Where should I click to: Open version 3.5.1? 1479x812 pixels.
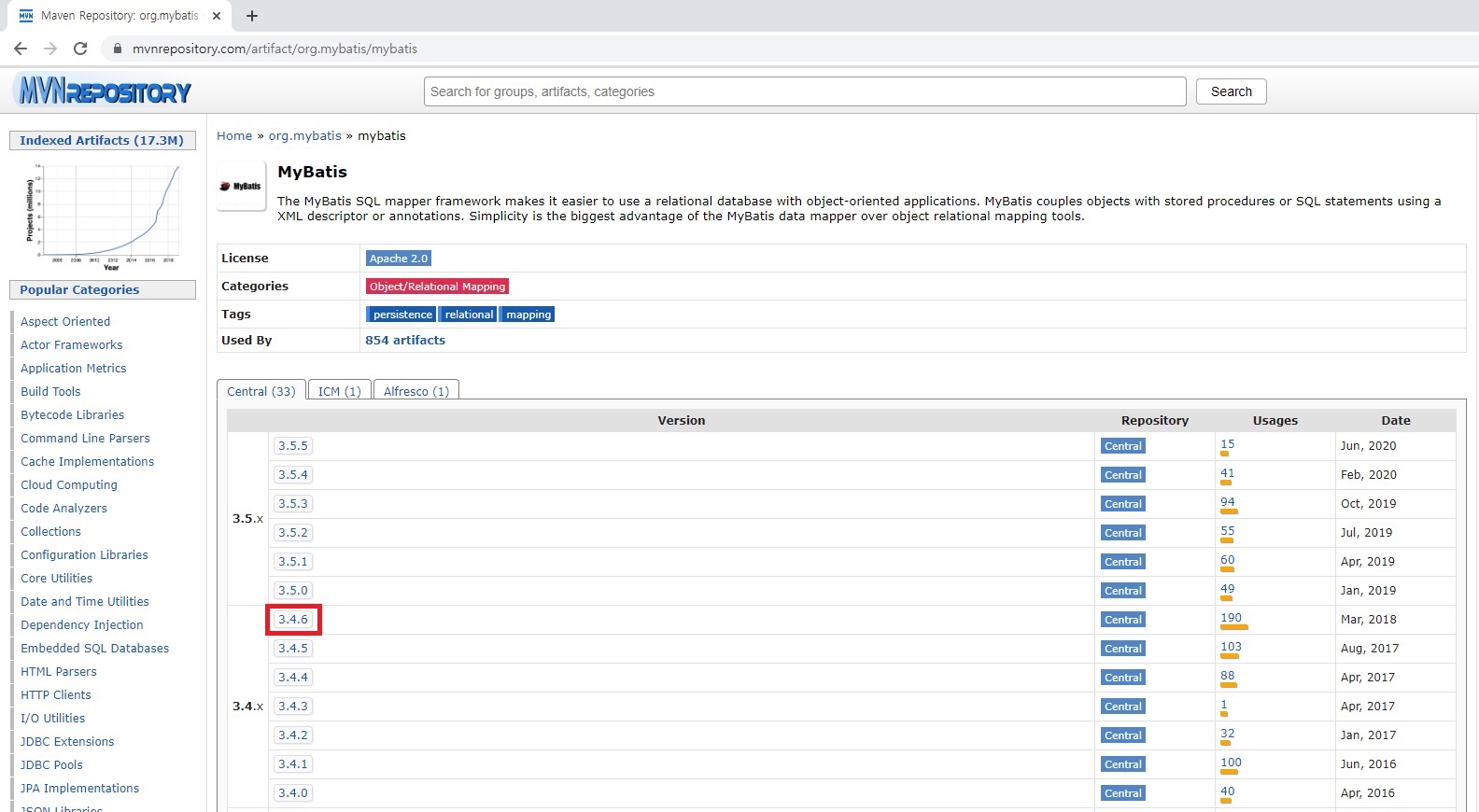tap(293, 562)
